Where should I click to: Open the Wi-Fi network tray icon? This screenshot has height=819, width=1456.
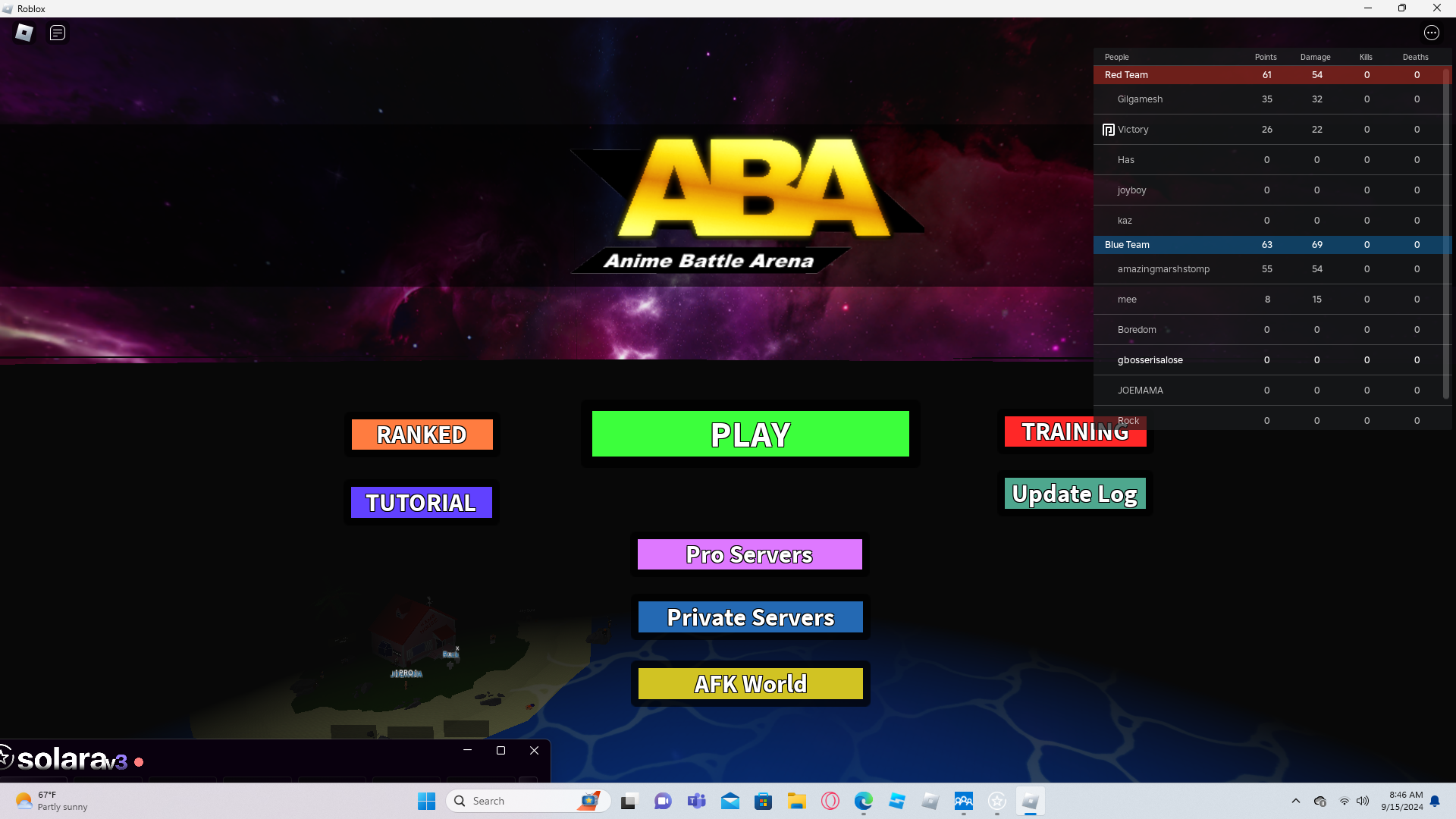(x=1345, y=801)
